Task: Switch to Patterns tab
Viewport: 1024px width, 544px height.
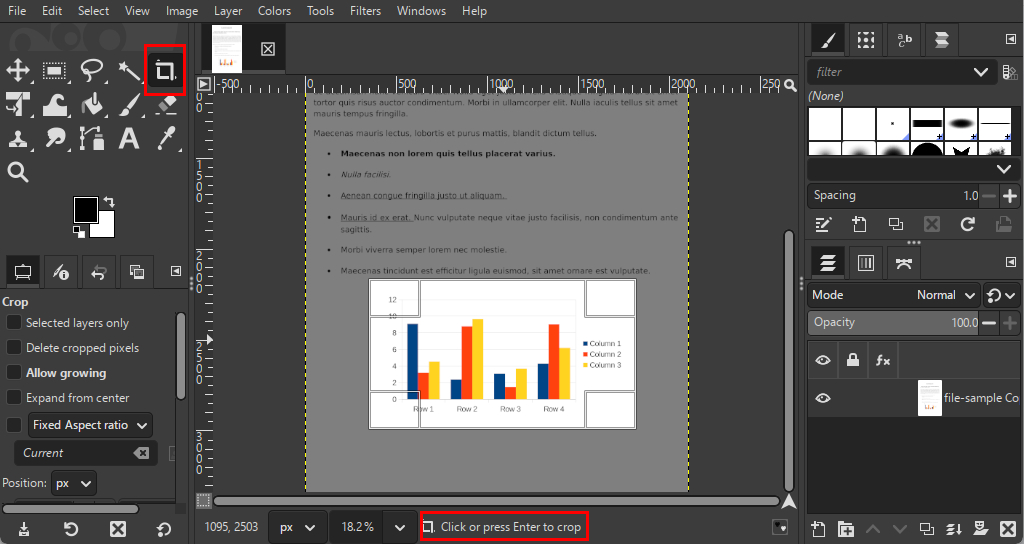Action: [866, 40]
